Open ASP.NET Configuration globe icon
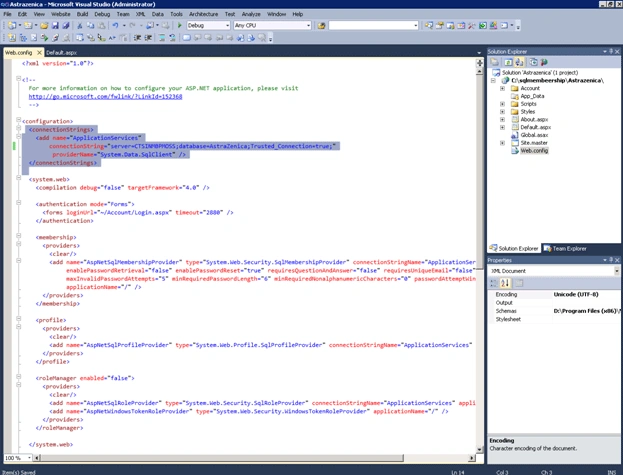This screenshot has height=475, width=623. (x=544, y=62)
